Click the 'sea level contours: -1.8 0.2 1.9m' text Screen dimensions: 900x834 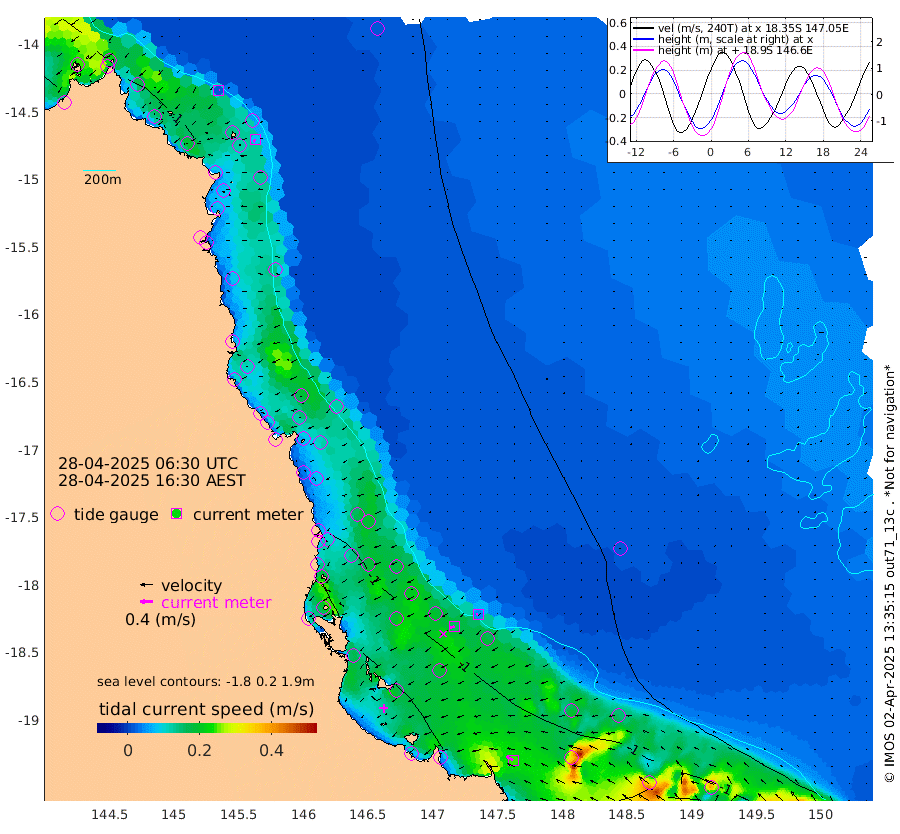tap(205, 681)
